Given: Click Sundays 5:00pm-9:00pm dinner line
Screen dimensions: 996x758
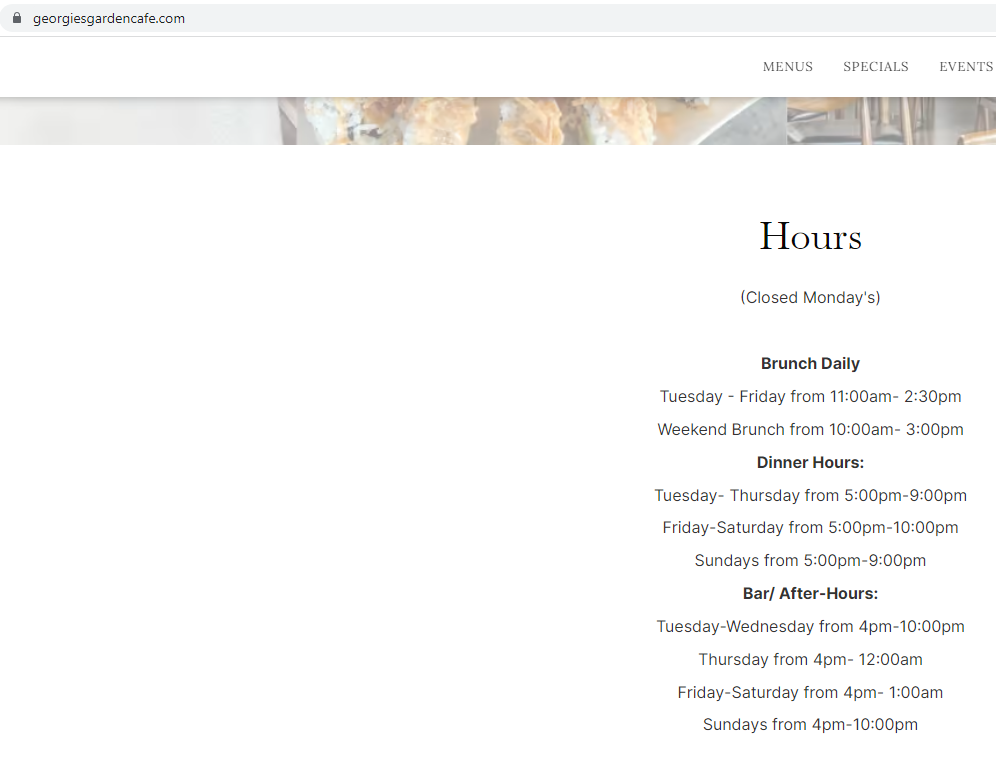Looking at the screenshot, I should coord(810,561).
